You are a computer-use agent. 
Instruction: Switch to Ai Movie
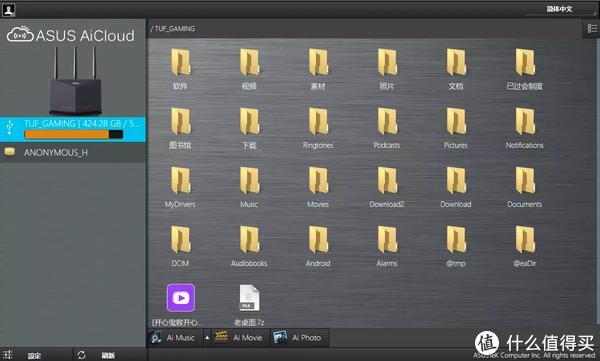point(240,338)
